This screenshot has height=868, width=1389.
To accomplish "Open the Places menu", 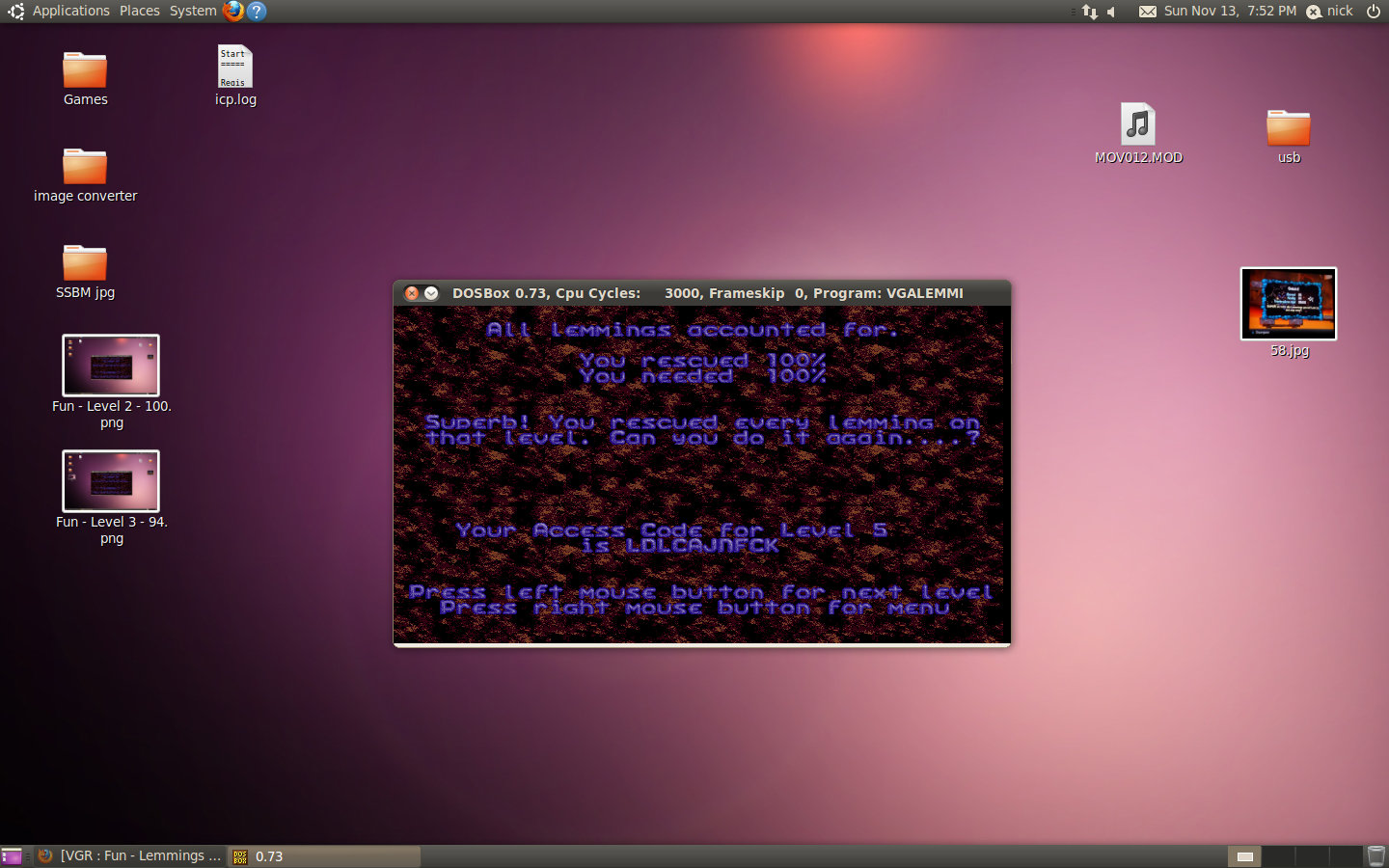I will tap(140, 11).
